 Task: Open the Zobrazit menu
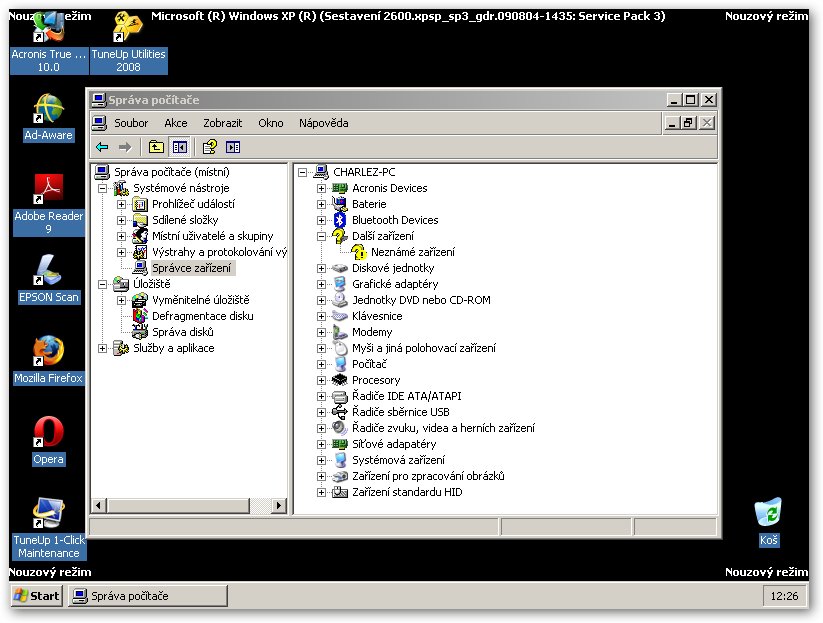coord(222,123)
